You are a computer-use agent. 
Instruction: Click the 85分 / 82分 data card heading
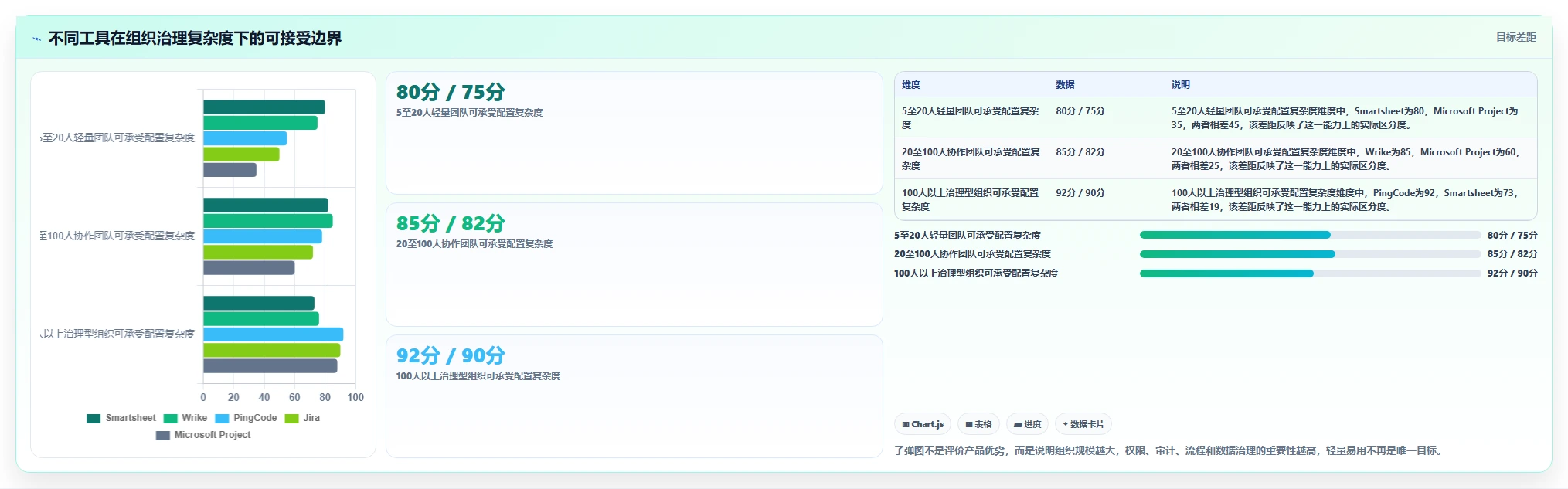(x=451, y=223)
